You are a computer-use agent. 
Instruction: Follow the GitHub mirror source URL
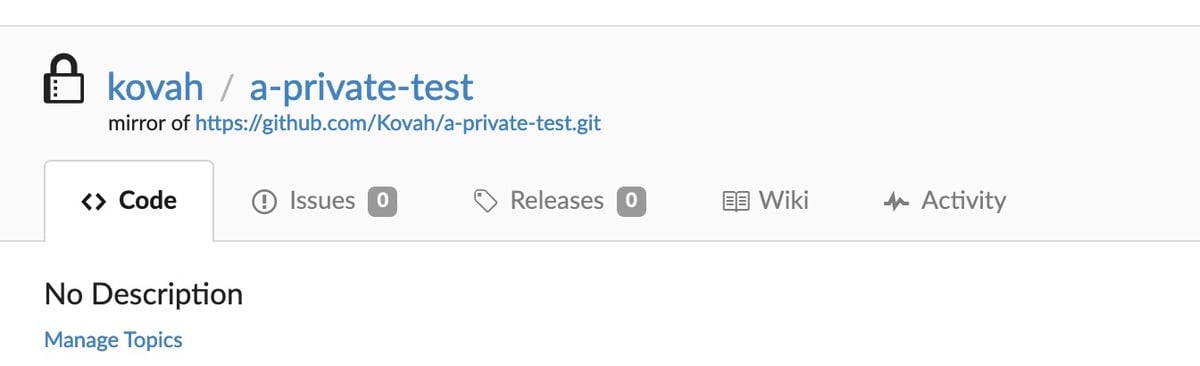pos(398,124)
